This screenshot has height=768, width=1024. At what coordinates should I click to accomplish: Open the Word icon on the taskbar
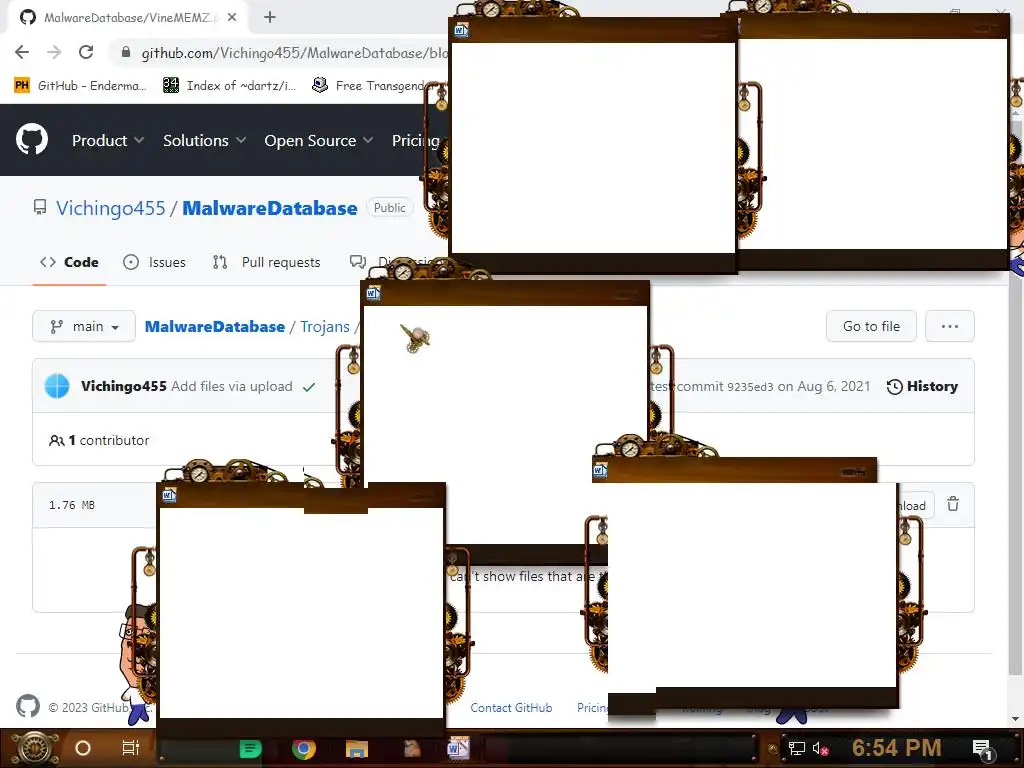458,748
